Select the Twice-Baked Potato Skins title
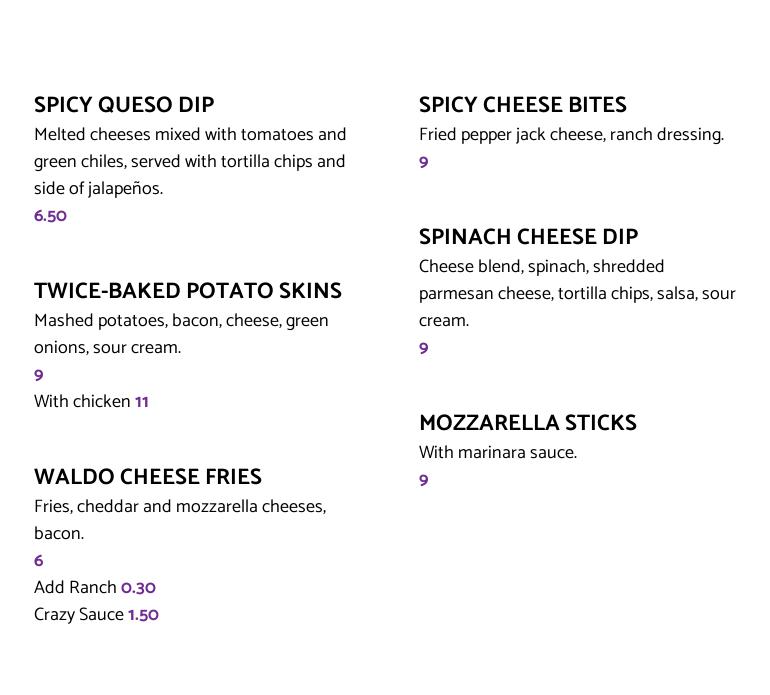This screenshot has width=770, height=695. click(x=188, y=291)
